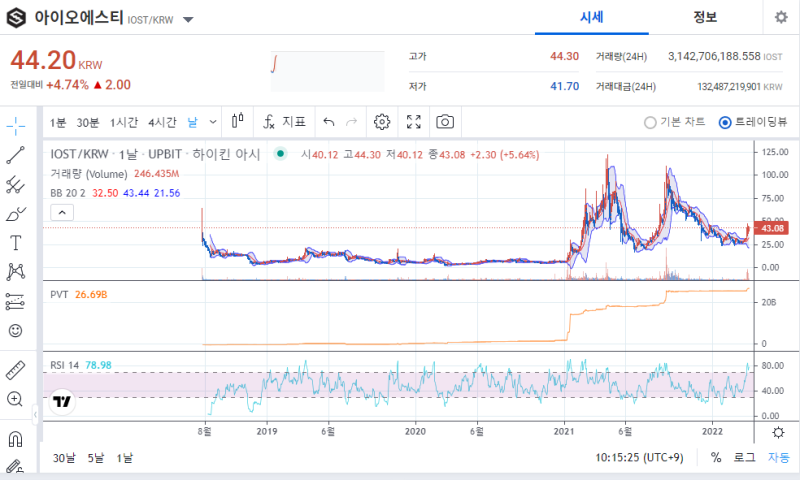Viewport: 800px width, 480px height.
Task: Select the Text annotation tool
Action: tap(16, 243)
